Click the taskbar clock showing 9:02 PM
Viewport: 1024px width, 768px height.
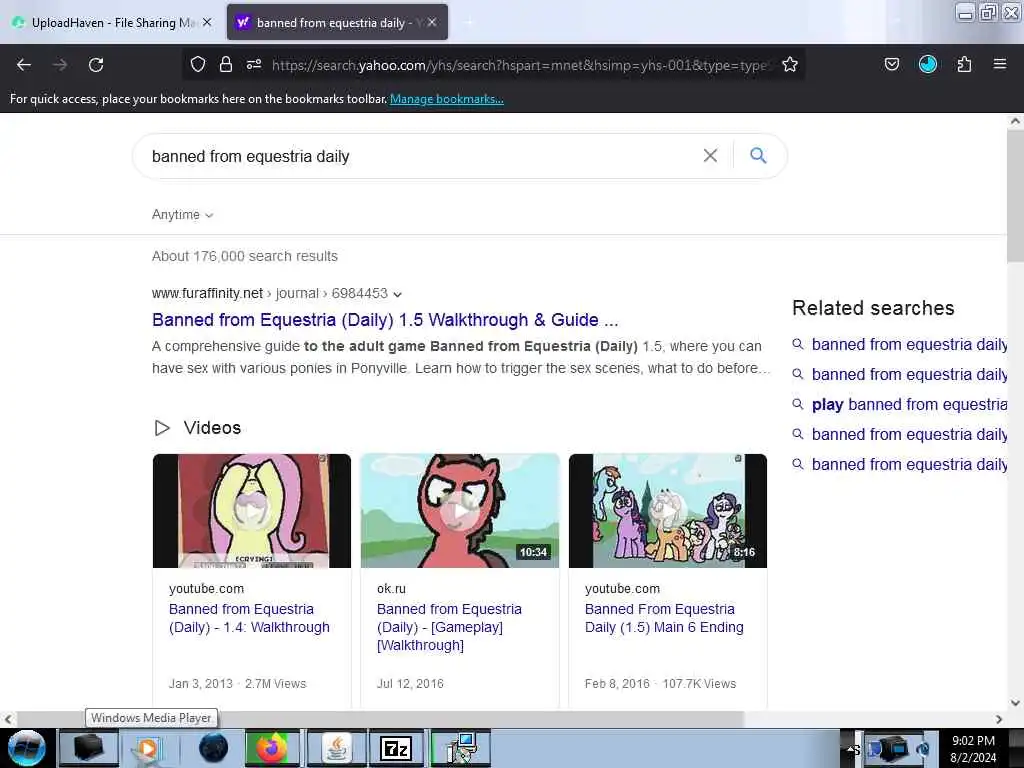(x=973, y=749)
